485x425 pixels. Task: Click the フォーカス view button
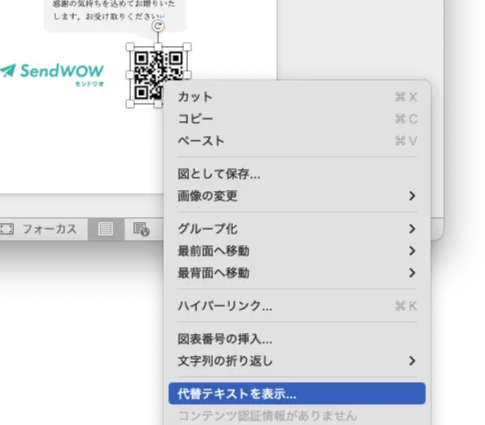point(39,229)
